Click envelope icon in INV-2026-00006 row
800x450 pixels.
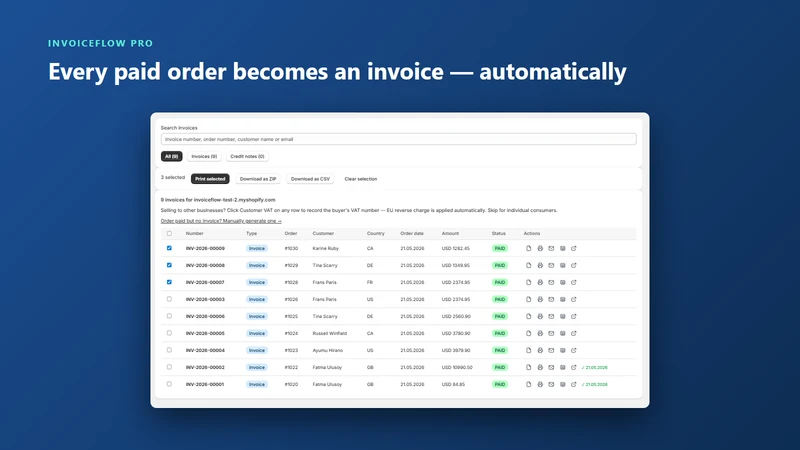coord(551,316)
